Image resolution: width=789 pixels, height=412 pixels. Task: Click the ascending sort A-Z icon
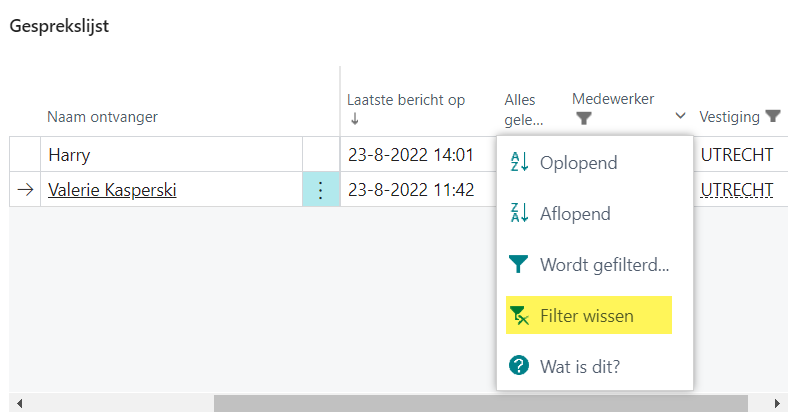(x=518, y=162)
